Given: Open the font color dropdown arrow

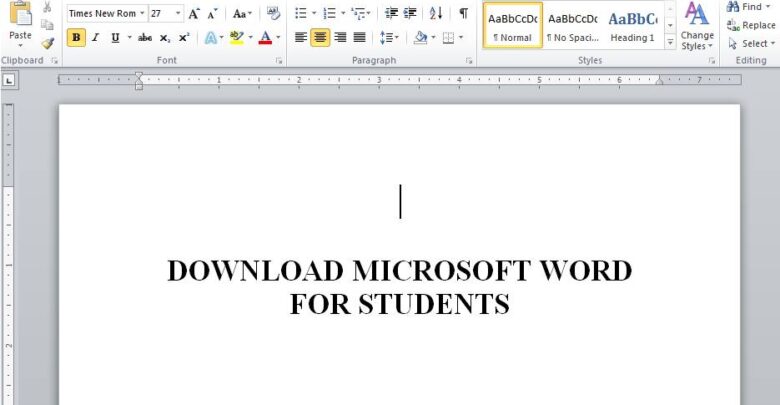Looking at the screenshot, I should coord(278,37).
